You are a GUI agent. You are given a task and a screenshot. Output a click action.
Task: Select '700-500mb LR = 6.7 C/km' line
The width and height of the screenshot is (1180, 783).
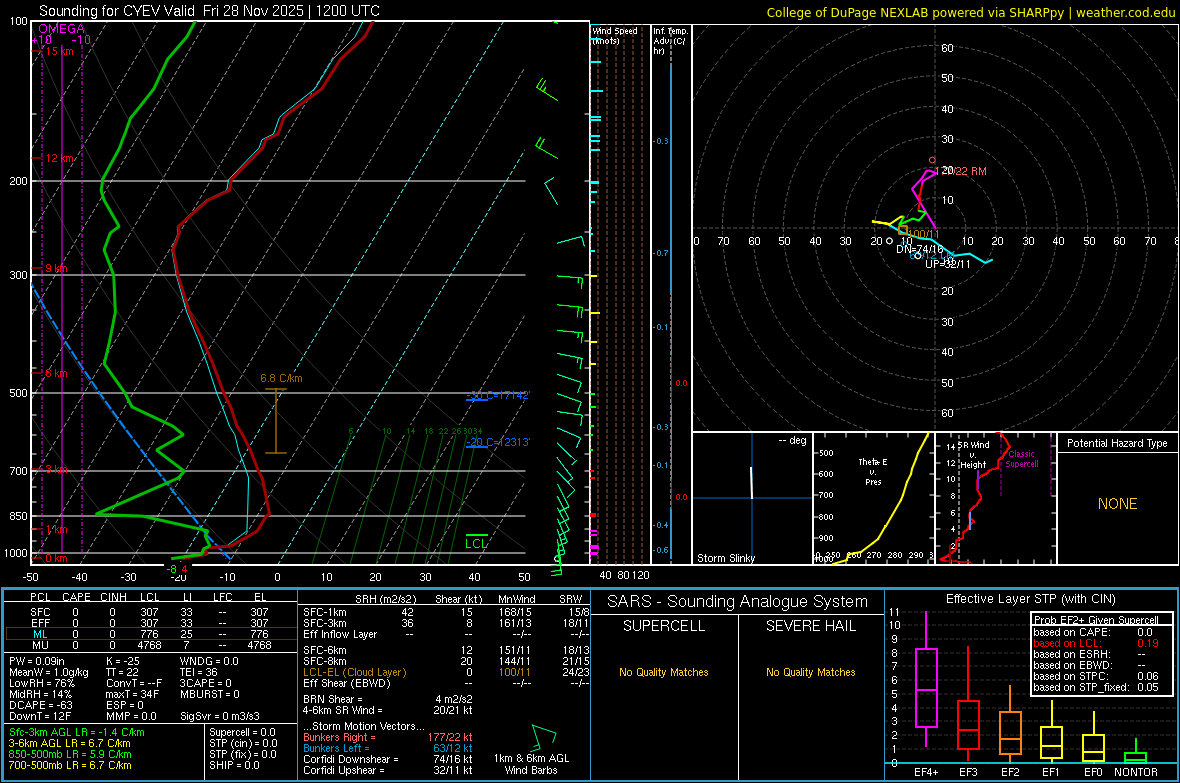[70, 765]
